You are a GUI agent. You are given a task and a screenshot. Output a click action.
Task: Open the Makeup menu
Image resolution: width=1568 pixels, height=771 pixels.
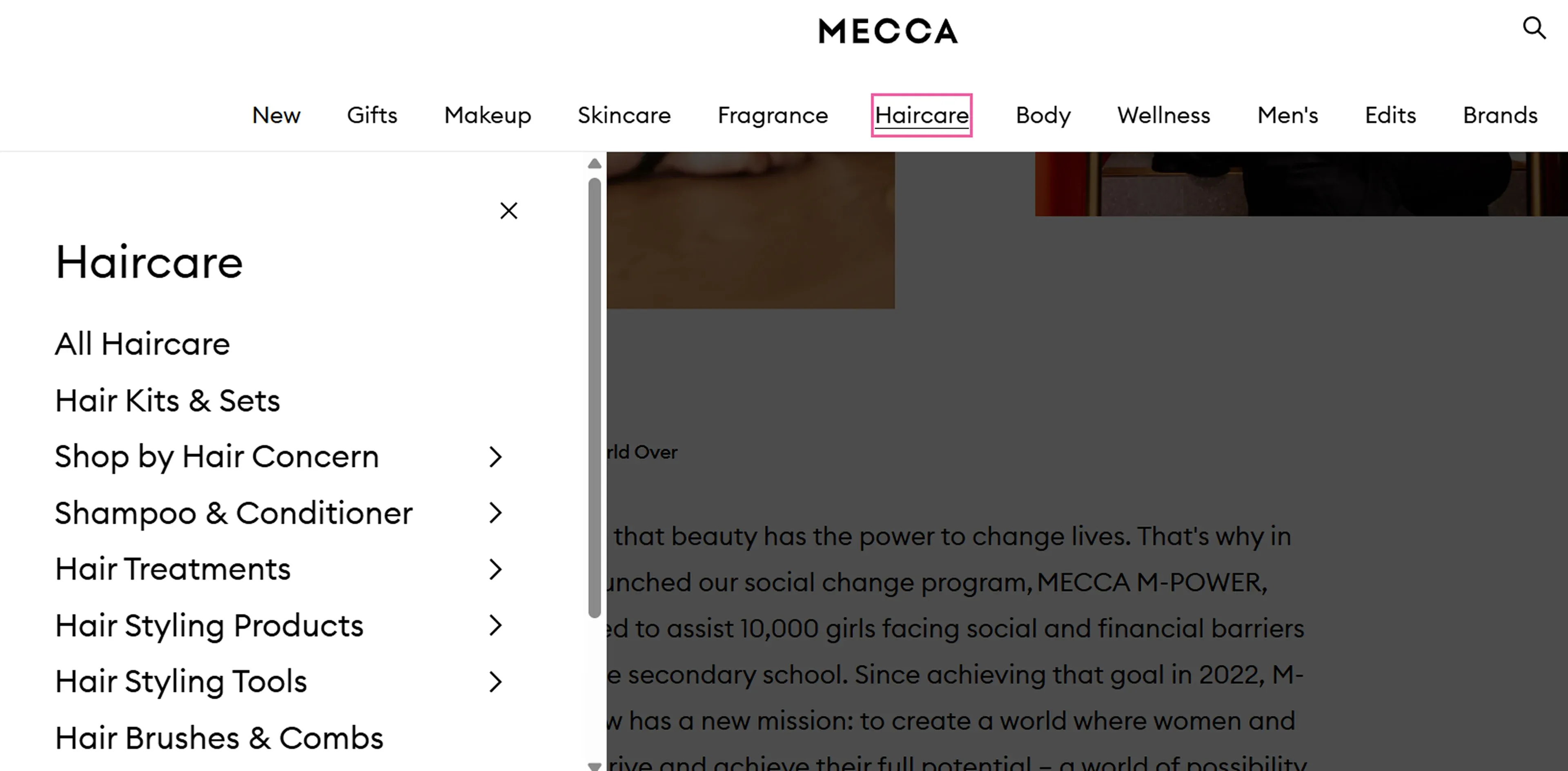487,115
